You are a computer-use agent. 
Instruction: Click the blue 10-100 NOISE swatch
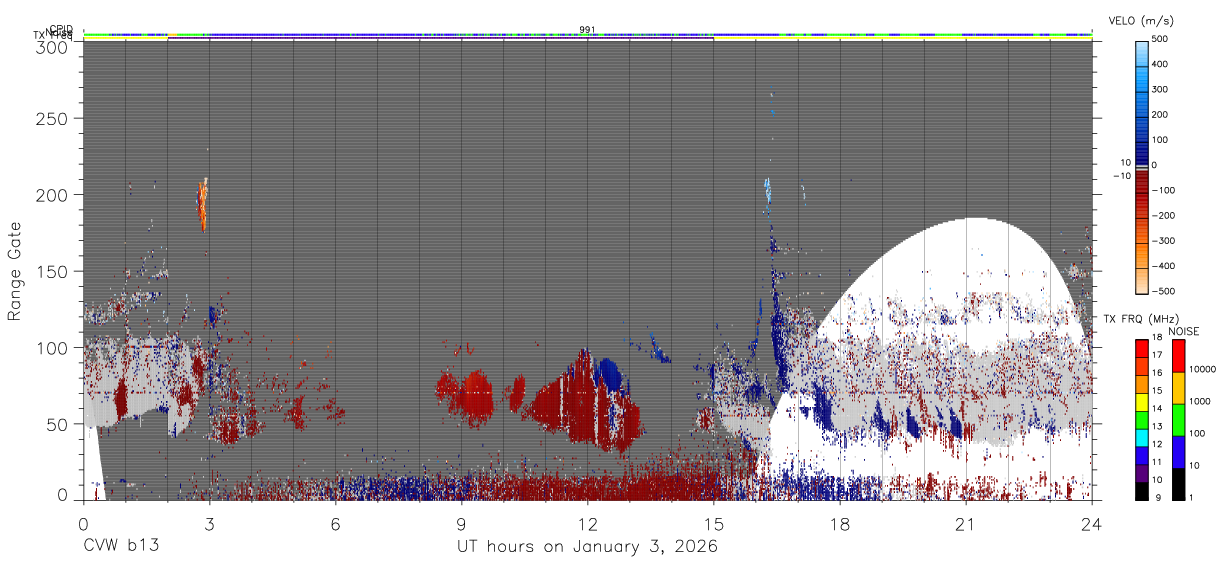click(1177, 452)
